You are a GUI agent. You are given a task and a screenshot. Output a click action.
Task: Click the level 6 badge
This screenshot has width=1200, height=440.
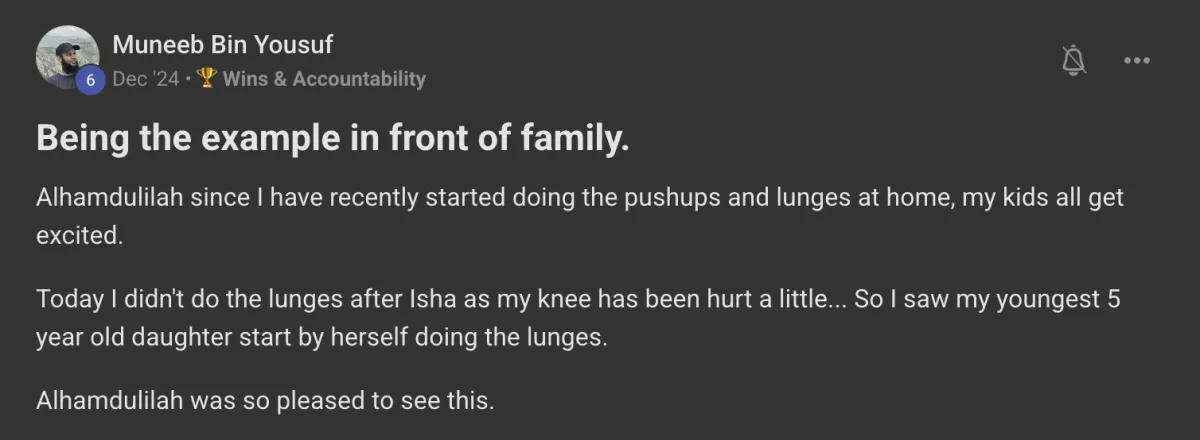(91, 80)
